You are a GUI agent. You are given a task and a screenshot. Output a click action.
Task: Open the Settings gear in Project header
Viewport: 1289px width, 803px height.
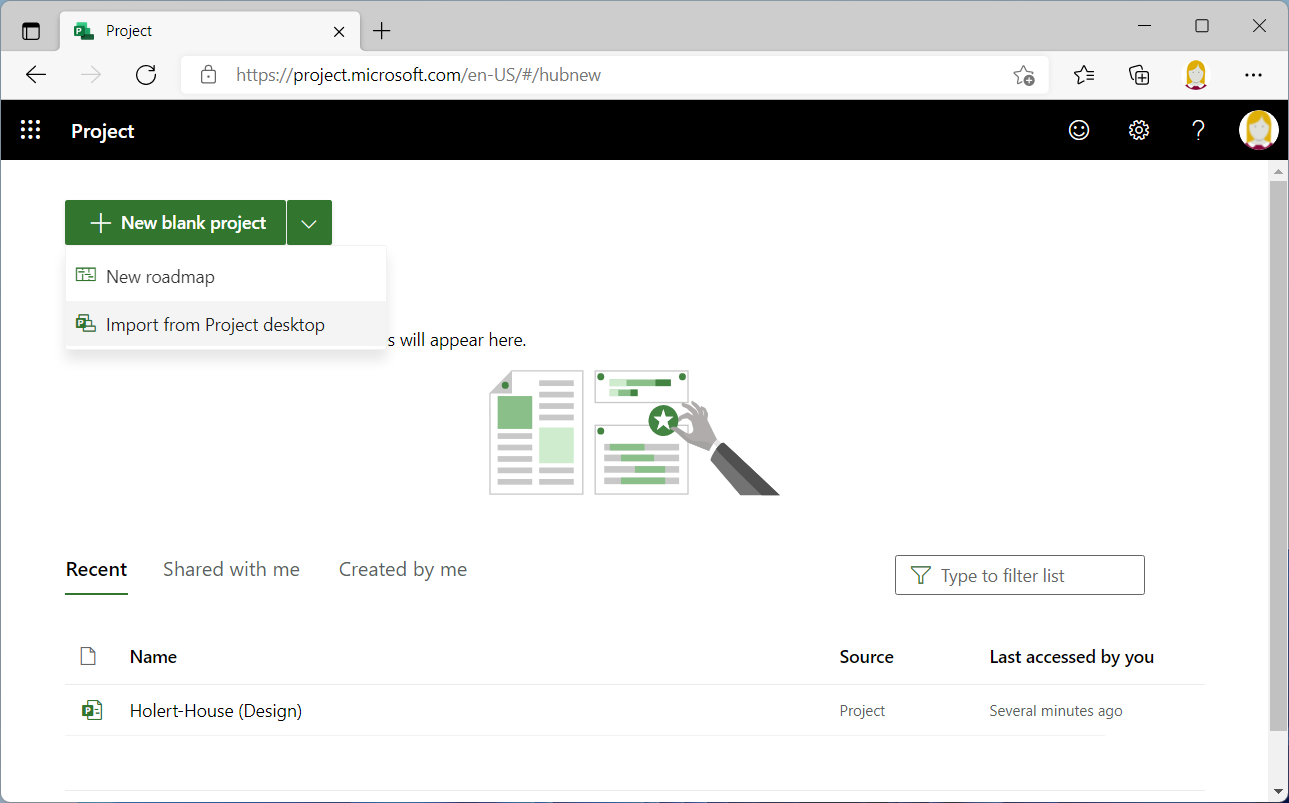1139,130
